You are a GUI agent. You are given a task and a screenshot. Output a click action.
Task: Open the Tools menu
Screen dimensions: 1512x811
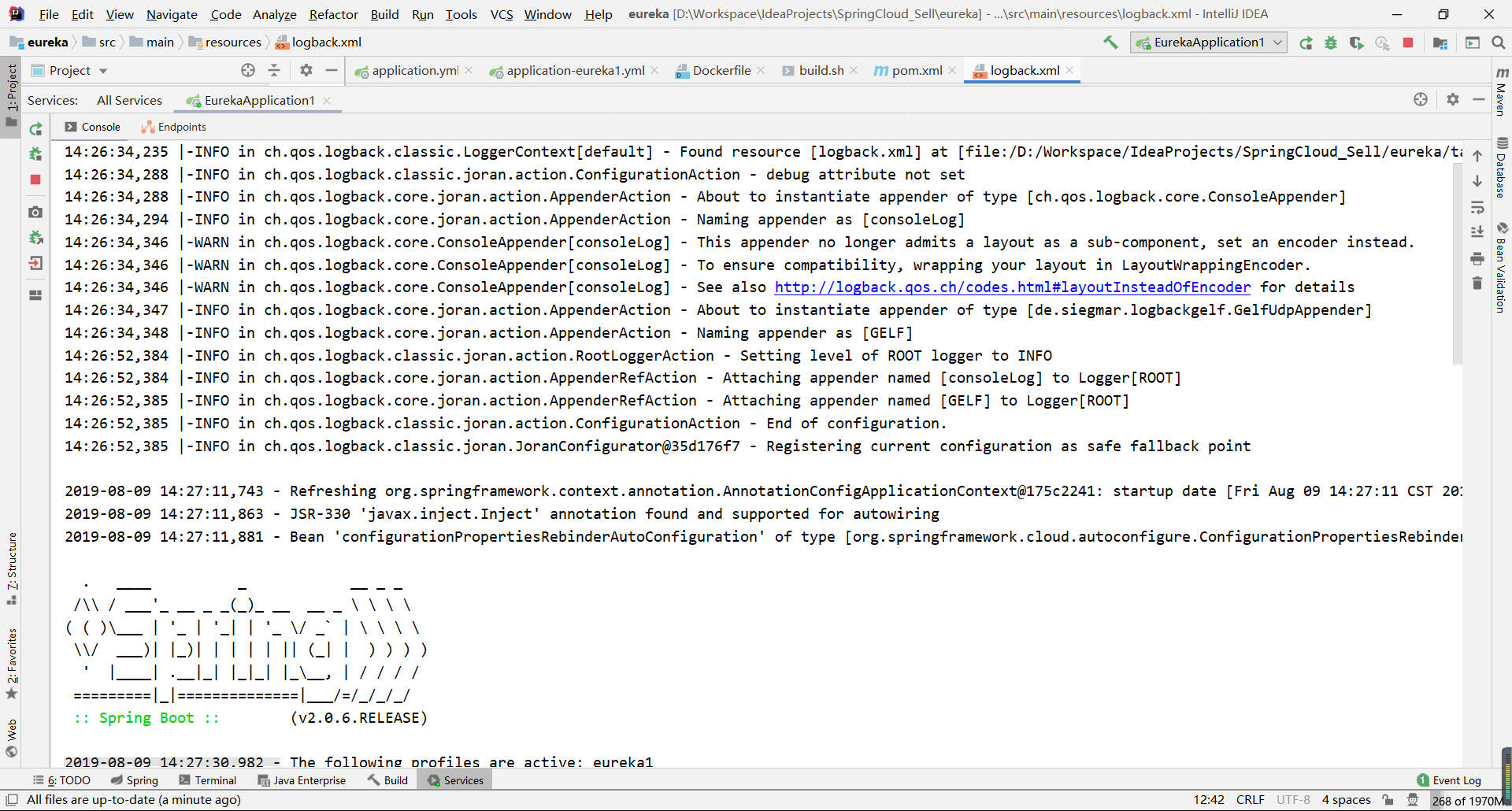pos(461,14)
